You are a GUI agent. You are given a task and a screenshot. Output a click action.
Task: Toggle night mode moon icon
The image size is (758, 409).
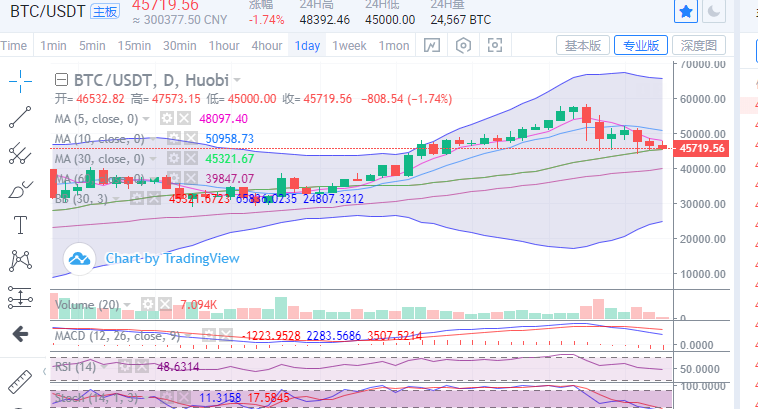pos(714,11)
